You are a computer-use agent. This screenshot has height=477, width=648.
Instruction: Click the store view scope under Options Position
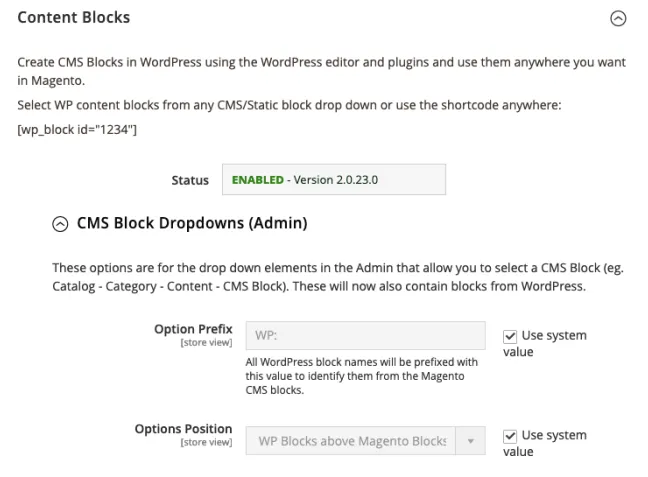click(206, 443)
